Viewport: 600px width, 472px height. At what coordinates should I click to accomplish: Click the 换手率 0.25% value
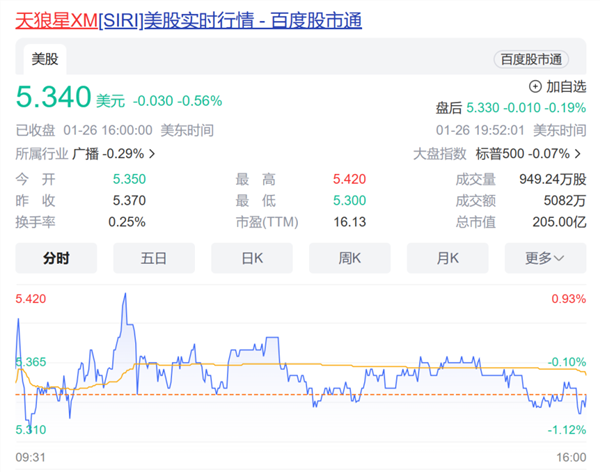[x=126, y=222]
